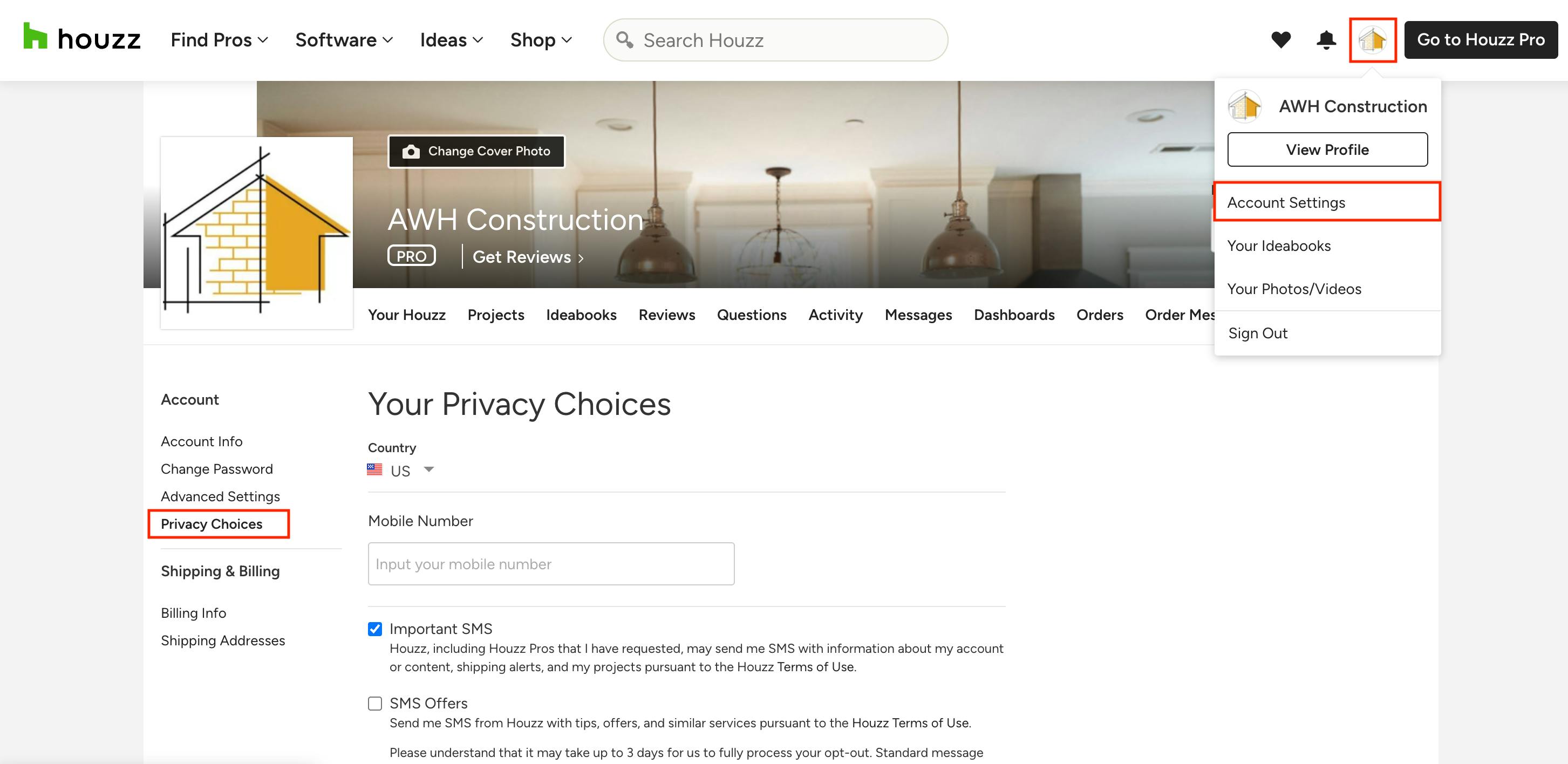Click the View Profile button
The image size is (1568, 764).
tap(1327, 149)
